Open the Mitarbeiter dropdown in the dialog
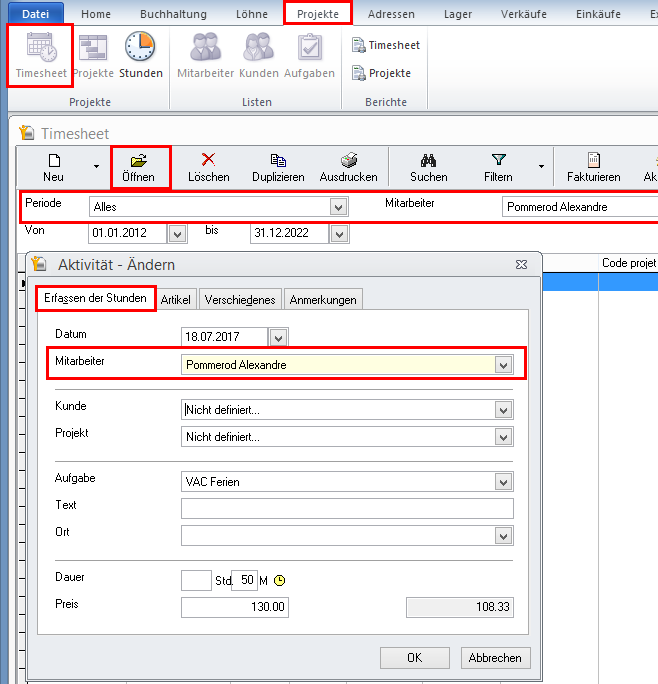Viewport: 658px width, 684px height. coord(504,365)
